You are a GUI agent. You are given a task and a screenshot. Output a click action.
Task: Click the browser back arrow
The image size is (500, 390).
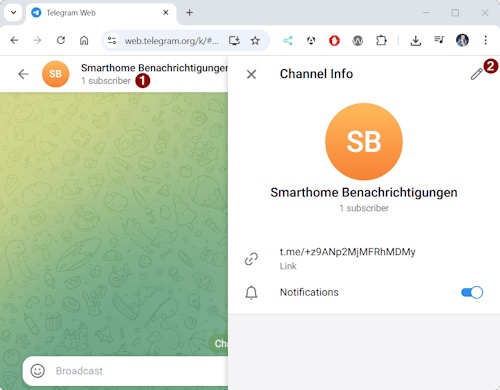(14, 41)
